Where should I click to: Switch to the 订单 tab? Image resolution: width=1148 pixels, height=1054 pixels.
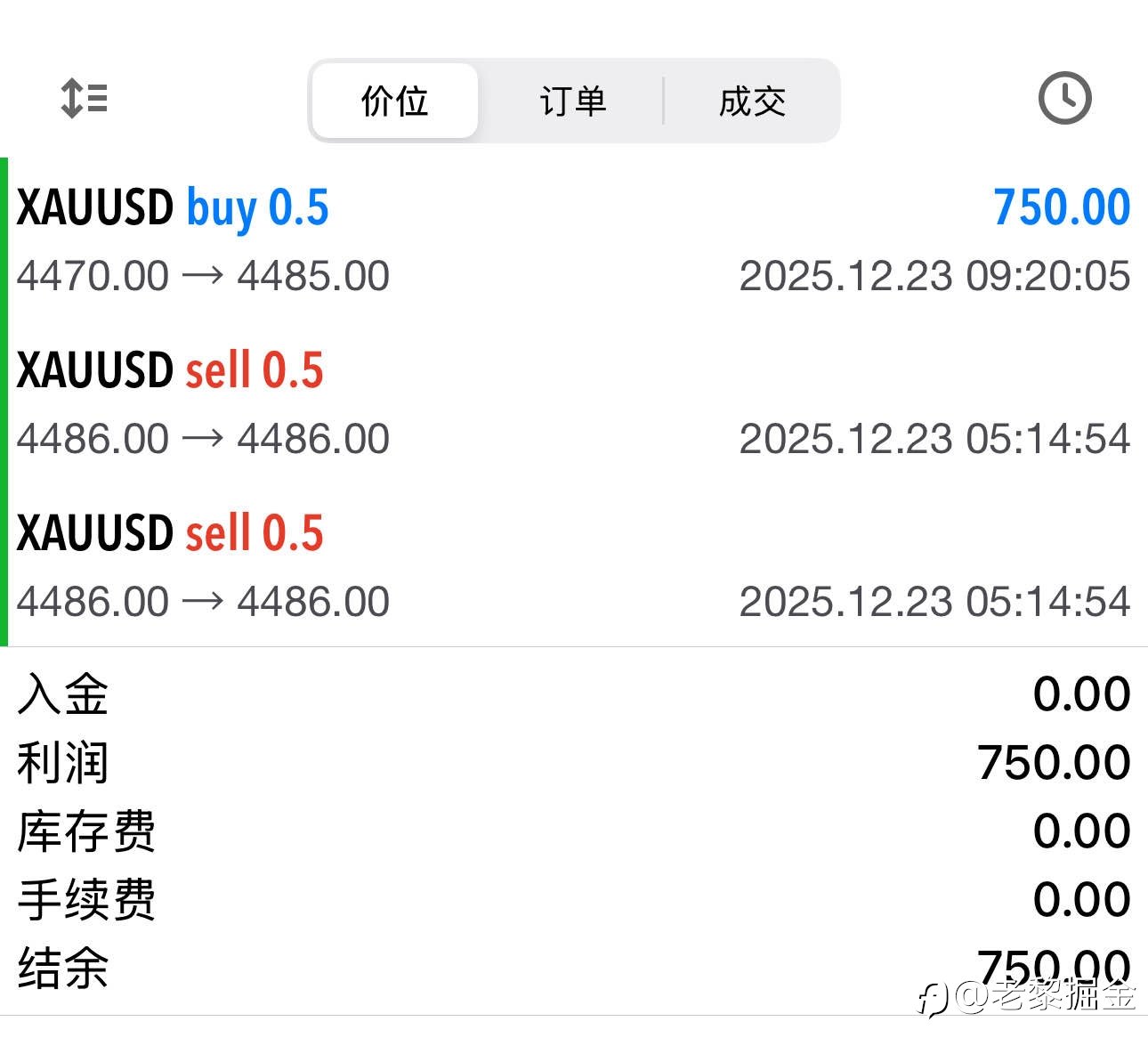572,101
